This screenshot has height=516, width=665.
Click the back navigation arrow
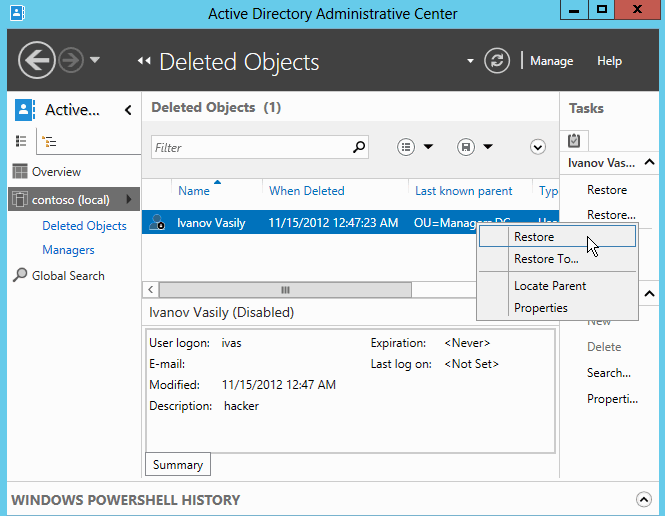37,60
